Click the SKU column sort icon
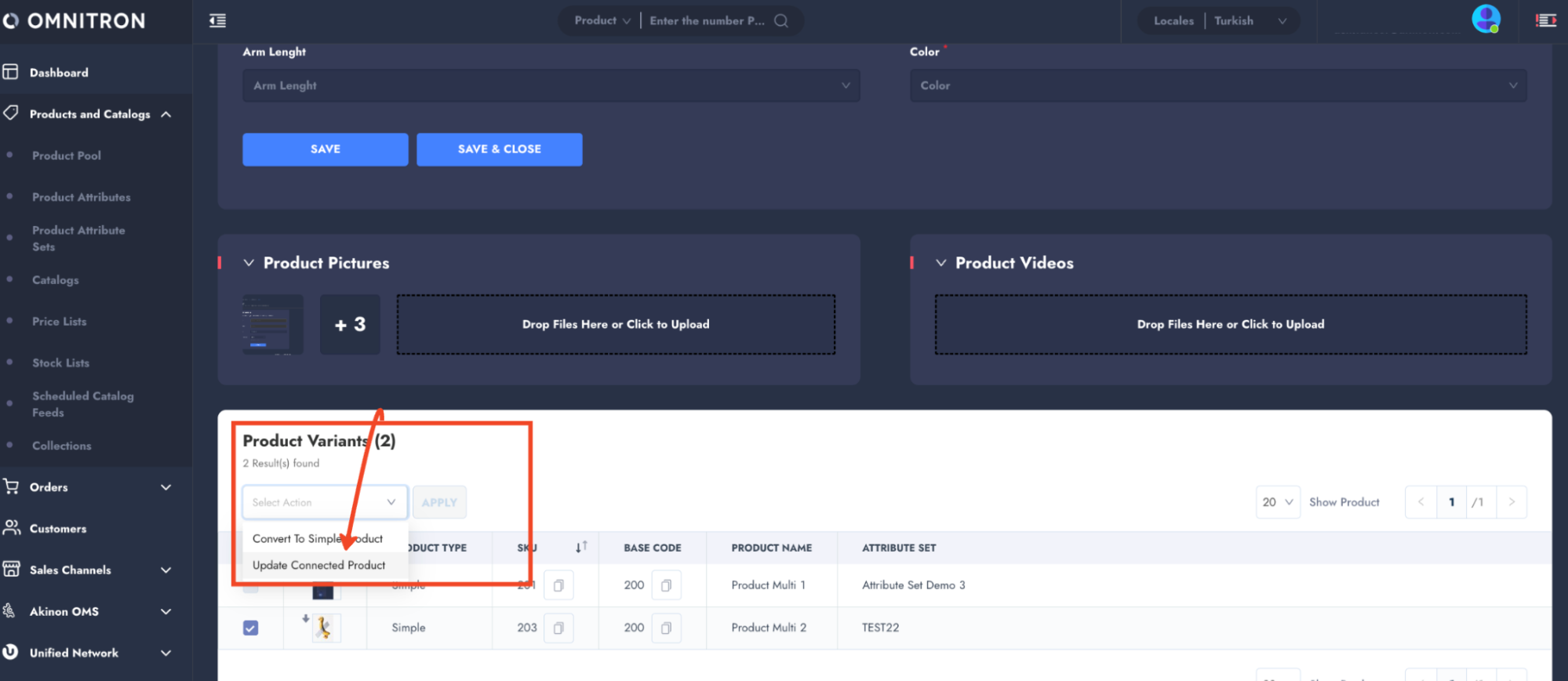 [580, 548]
